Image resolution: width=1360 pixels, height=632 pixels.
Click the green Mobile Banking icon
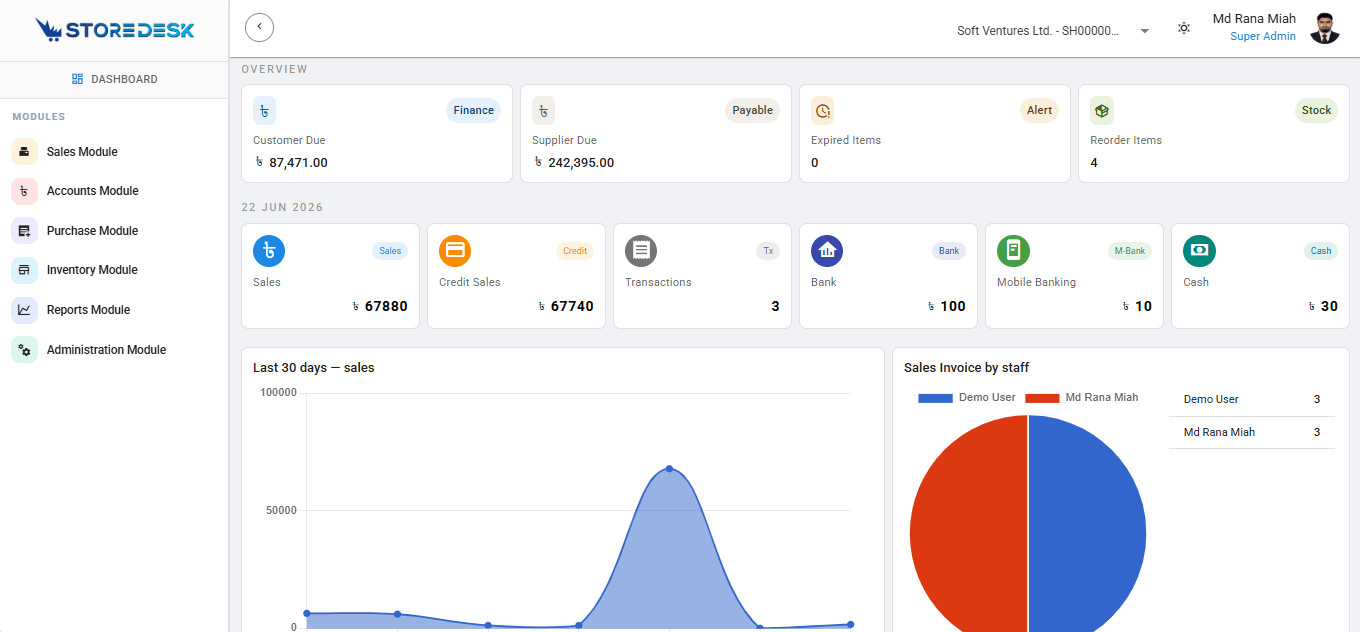[1013, 251]
